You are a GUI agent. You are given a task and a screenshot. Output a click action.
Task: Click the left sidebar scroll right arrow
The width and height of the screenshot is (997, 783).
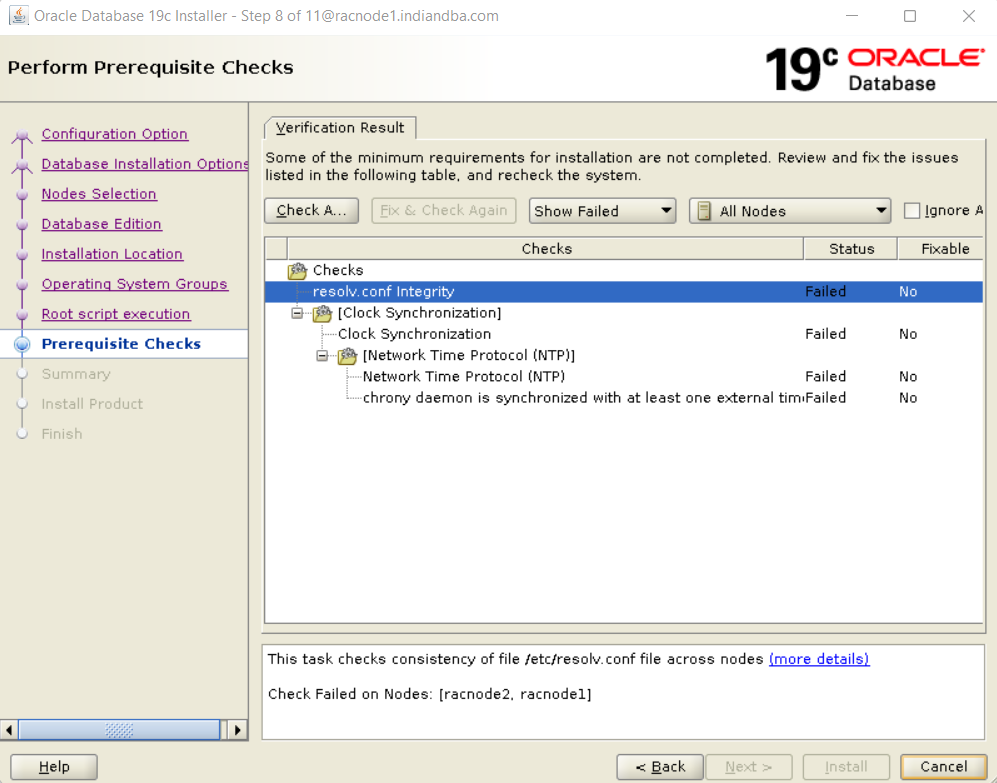(x=238, y=730)
